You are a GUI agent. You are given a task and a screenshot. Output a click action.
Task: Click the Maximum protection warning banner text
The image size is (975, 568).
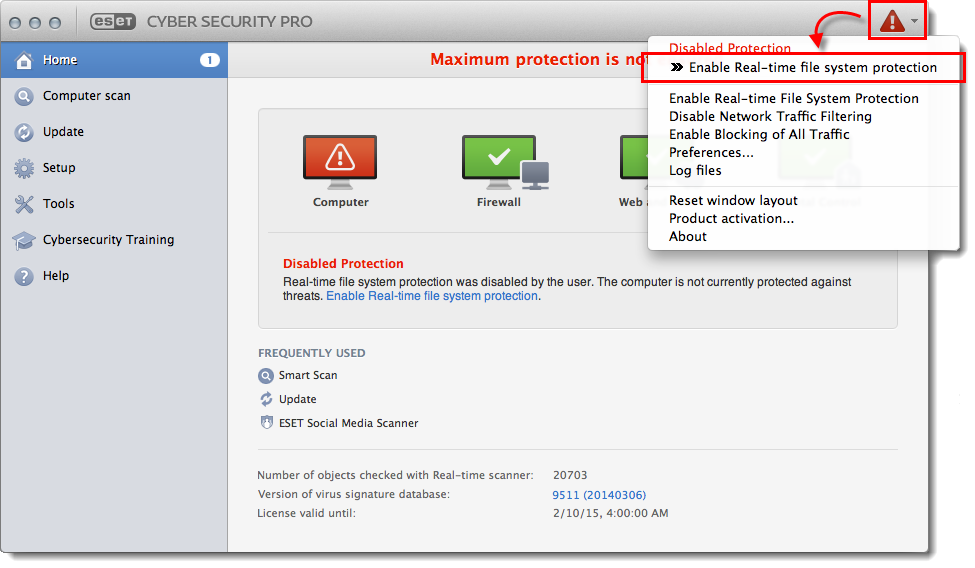tap(538, 60)
